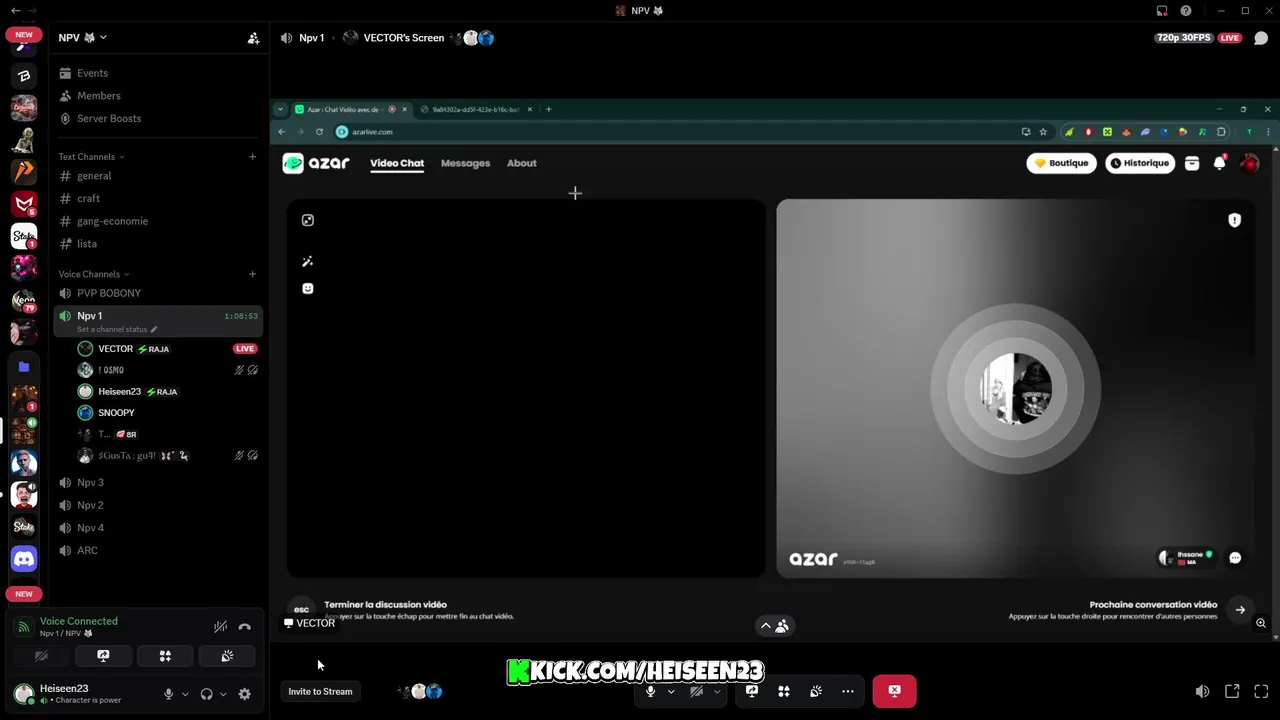This screenshot has width=1280, height=720.
Task: Click the notification bell in streamed Azar page
Action: pyautogui.click(x=1219, y=163)
